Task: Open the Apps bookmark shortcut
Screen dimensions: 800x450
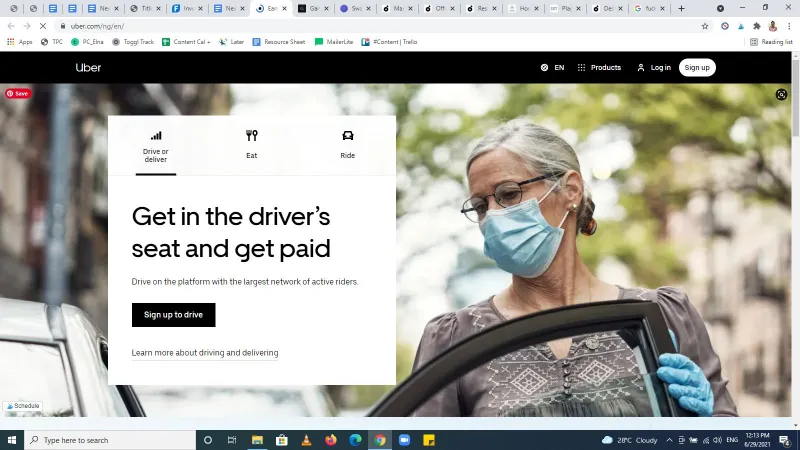Action: coord(19,42)
